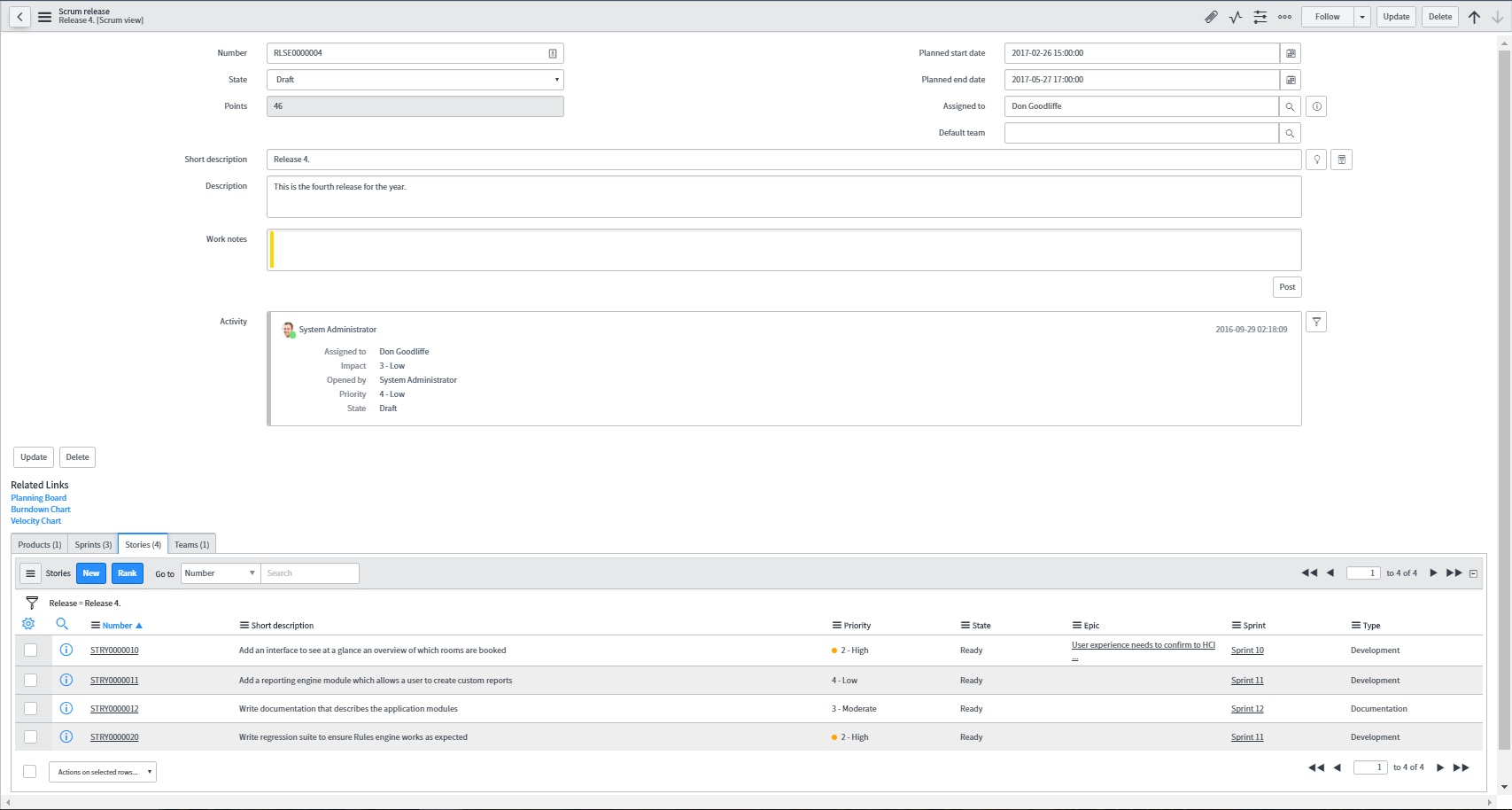
Task: Switch to the Sprints (3) tab
Action: [x=93, y=544]
